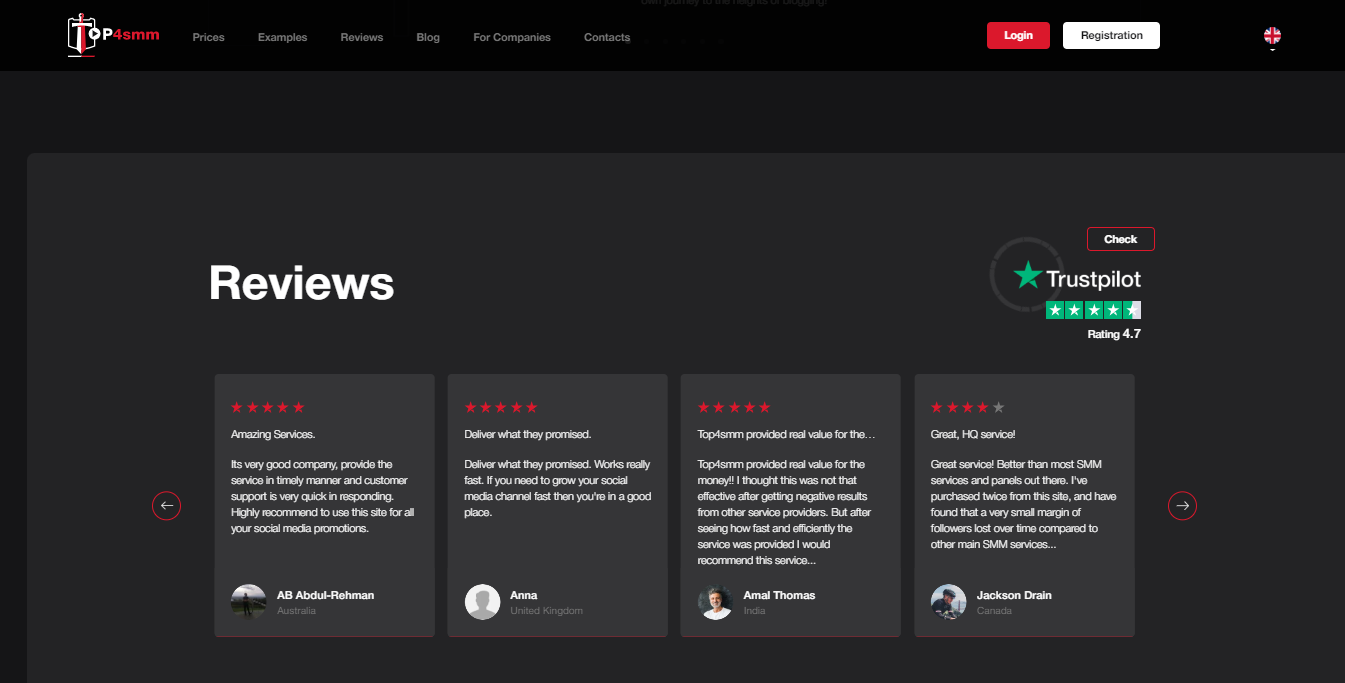Open the Prices menu item
This screenshot has height=683, width=1345.
tap(209, 37)
